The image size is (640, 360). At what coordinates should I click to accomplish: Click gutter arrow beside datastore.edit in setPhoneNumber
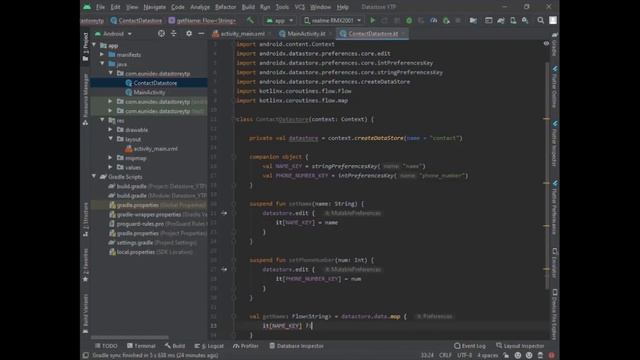pyautogui.click(x=224, y=269)
